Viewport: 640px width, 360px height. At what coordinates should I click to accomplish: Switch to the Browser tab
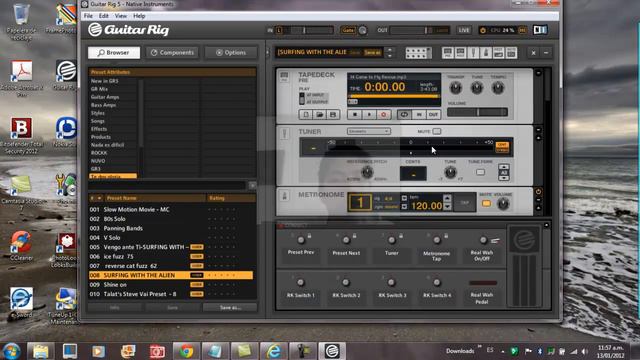[x=114, y=53]
